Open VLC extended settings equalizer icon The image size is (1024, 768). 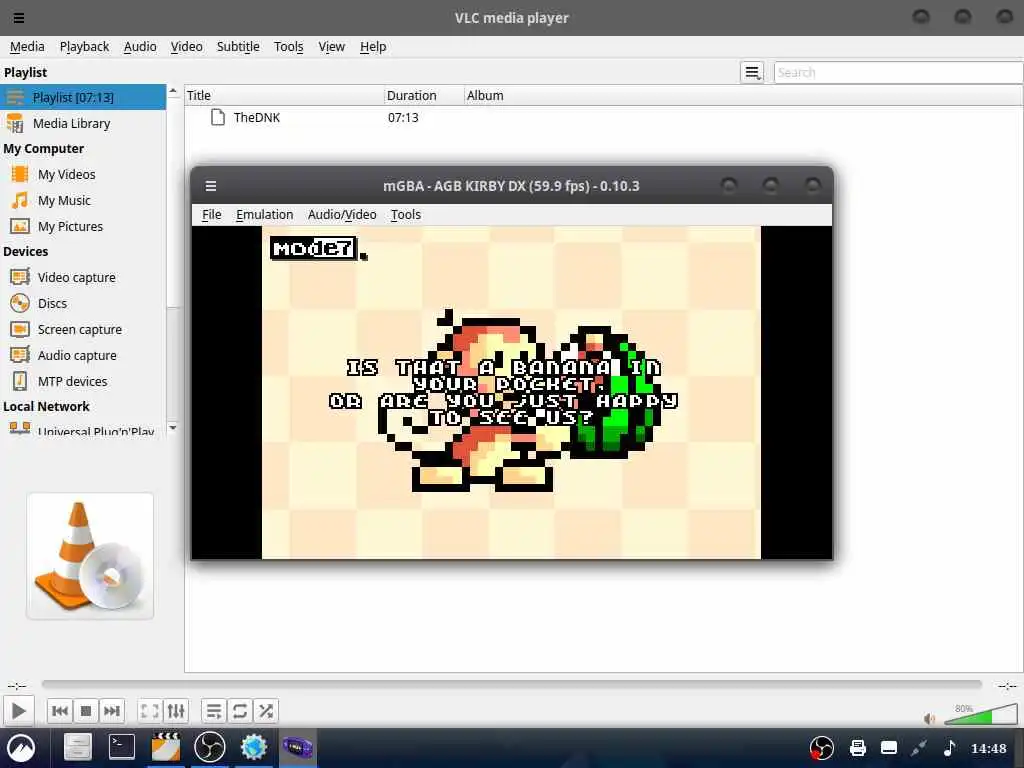pos(176,711)
